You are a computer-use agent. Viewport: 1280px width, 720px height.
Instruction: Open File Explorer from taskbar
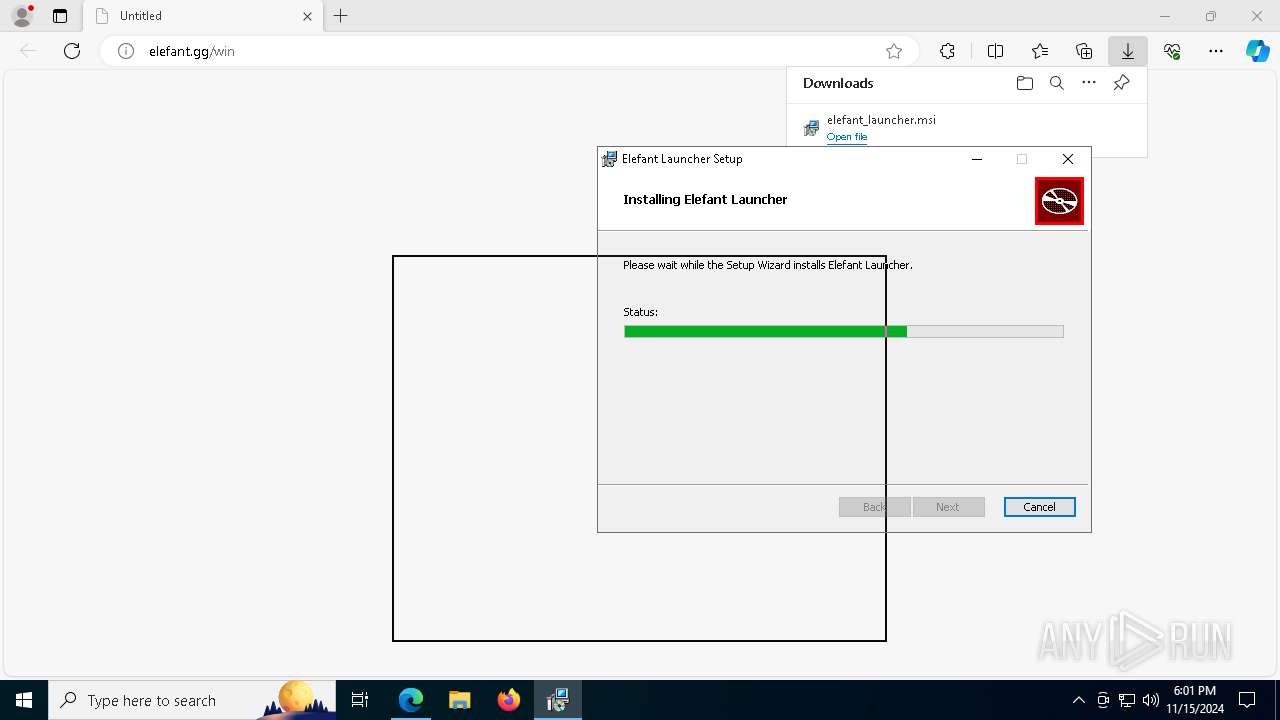pos(459,700)
